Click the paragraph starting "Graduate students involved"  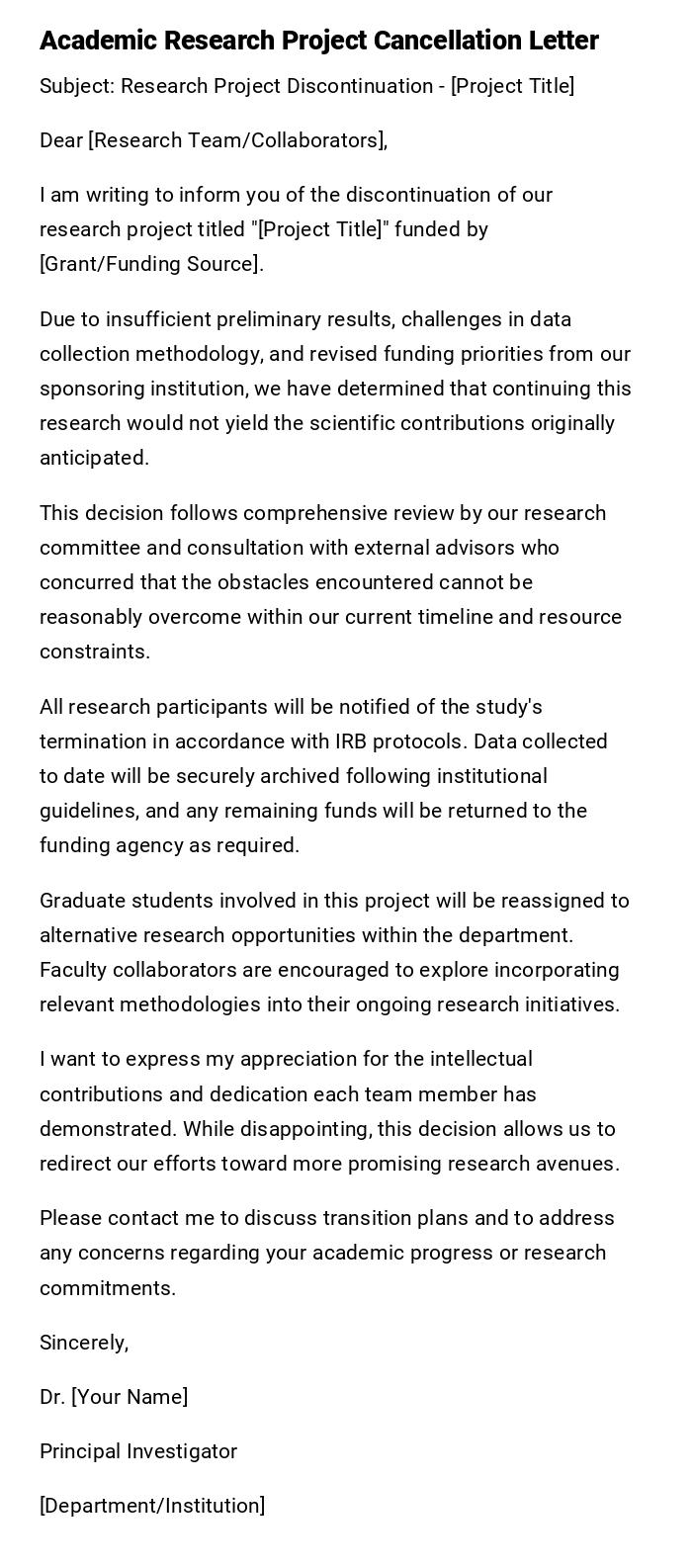[334, 952]
